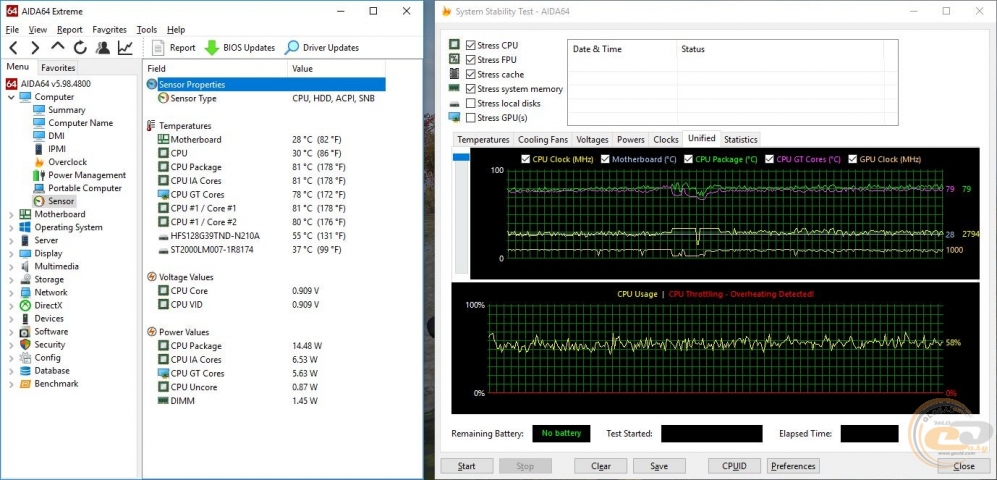Refresh the page with the circular arrow icon
Viewport: 997px width, 480px height.
point(80,48)
